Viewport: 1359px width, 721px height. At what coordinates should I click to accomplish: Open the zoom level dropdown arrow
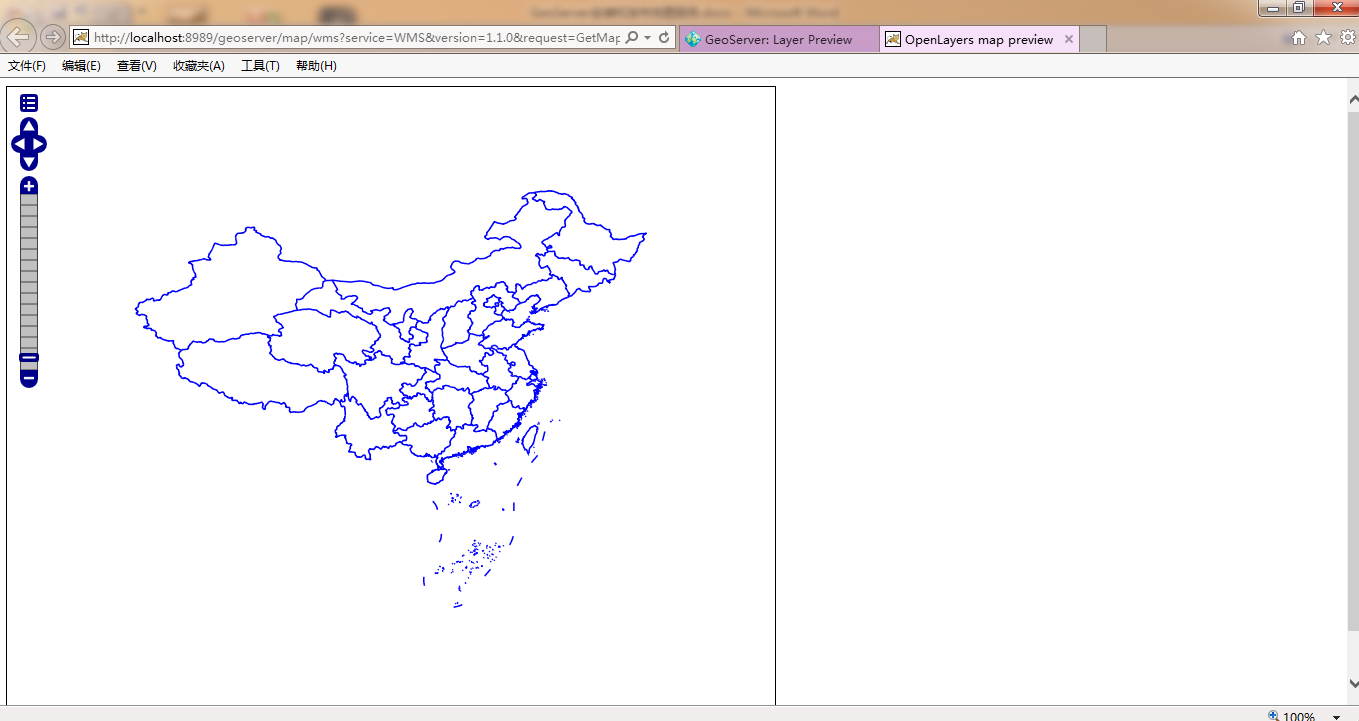coord(1336,716)
